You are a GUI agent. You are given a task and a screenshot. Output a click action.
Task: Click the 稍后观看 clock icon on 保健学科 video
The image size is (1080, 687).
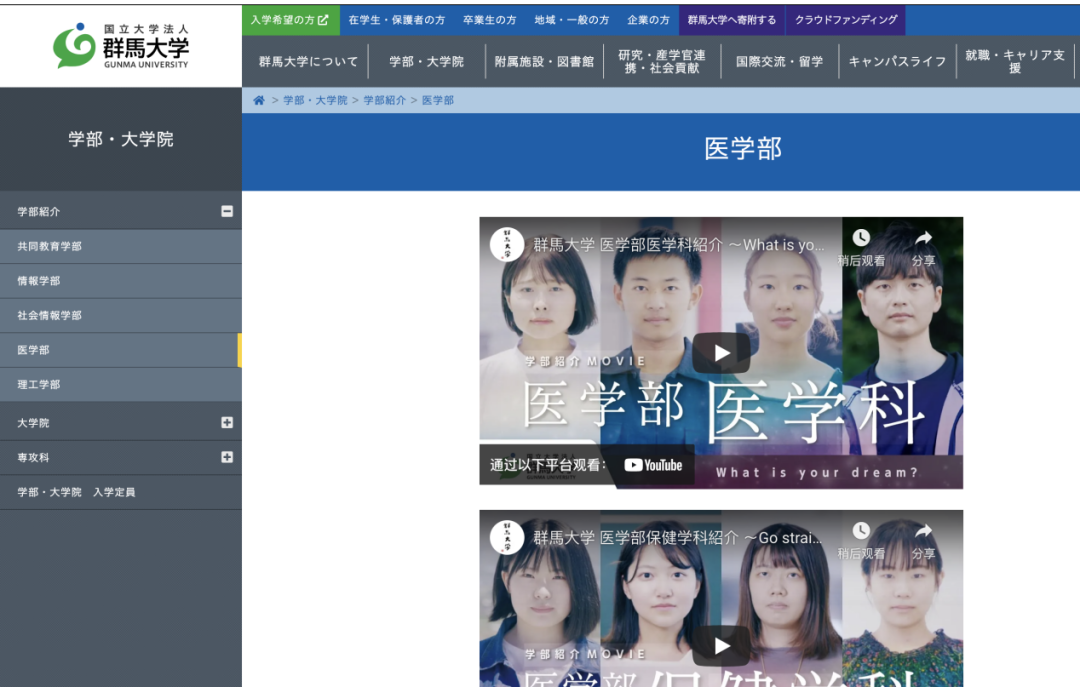click(861, 531)
